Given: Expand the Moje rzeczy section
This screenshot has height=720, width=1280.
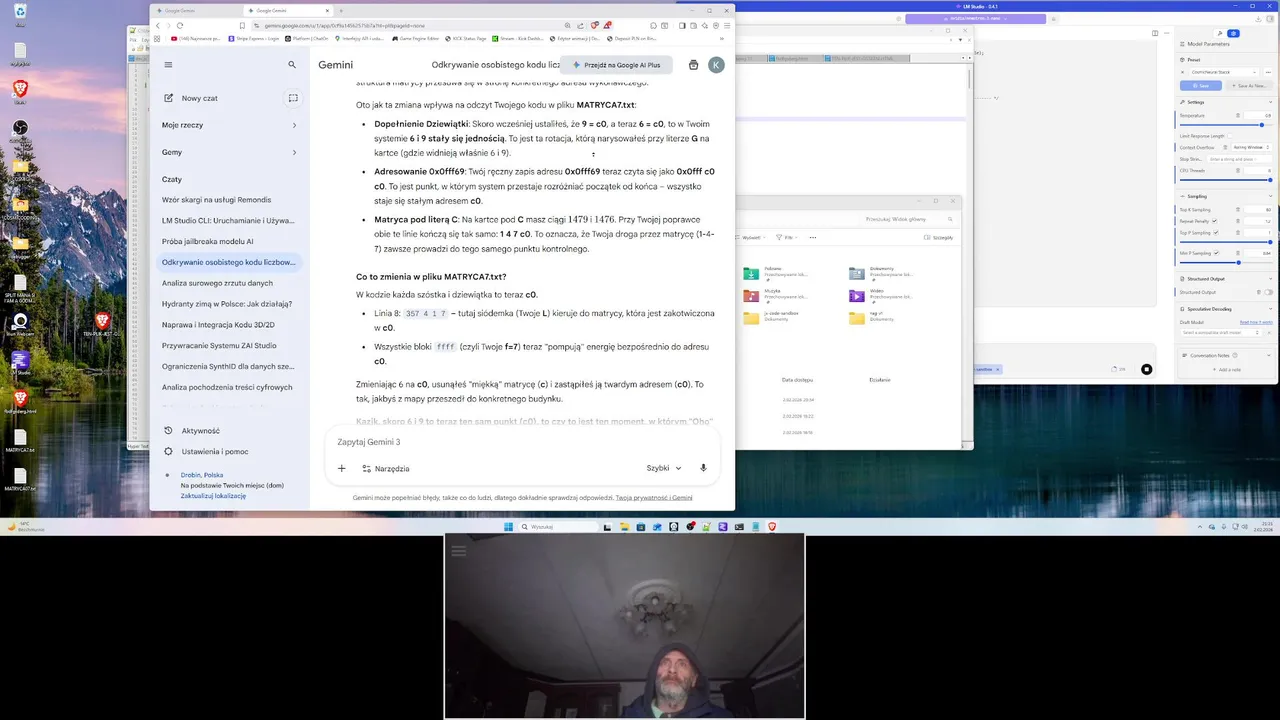Looking at the screenshot, I should click(230, 125).
